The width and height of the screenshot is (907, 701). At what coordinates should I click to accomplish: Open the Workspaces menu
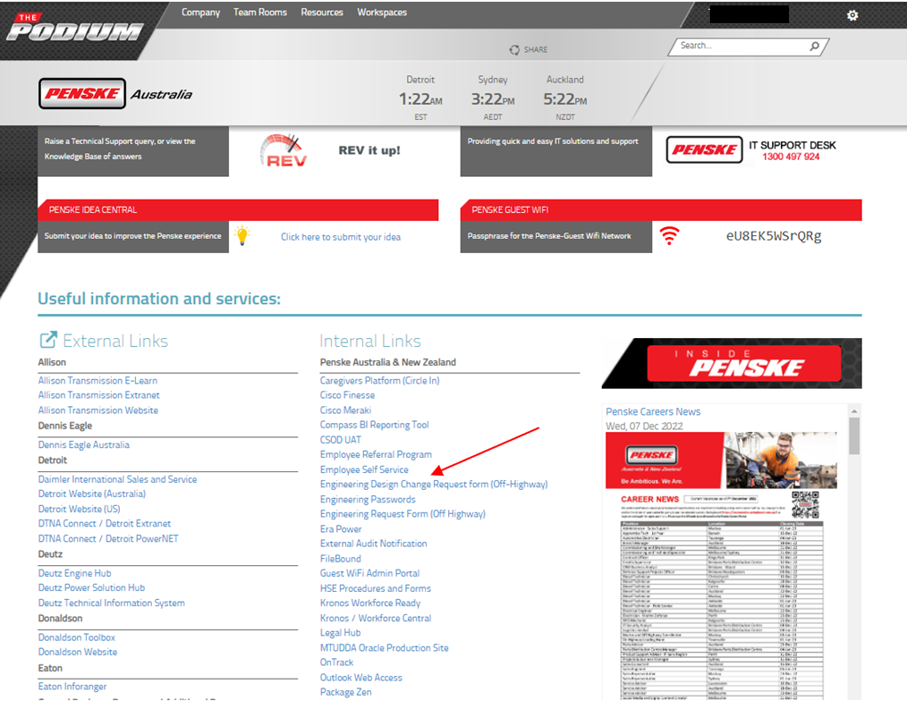coord(382,12)
